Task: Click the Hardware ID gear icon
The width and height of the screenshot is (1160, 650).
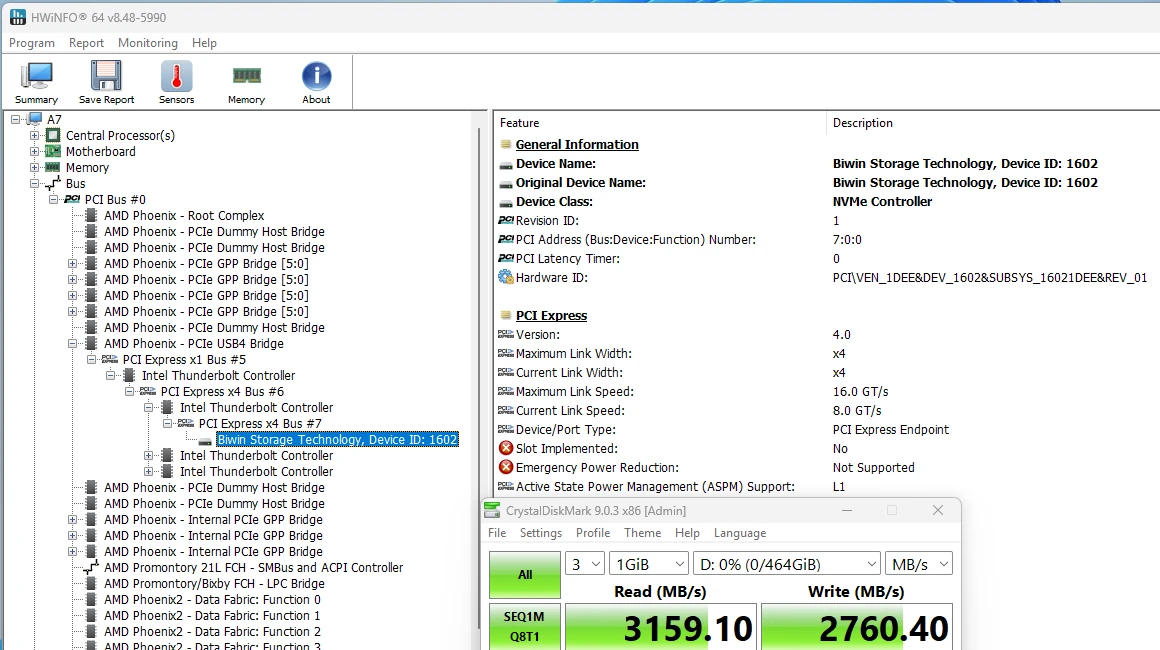Action: pos(506,277)
